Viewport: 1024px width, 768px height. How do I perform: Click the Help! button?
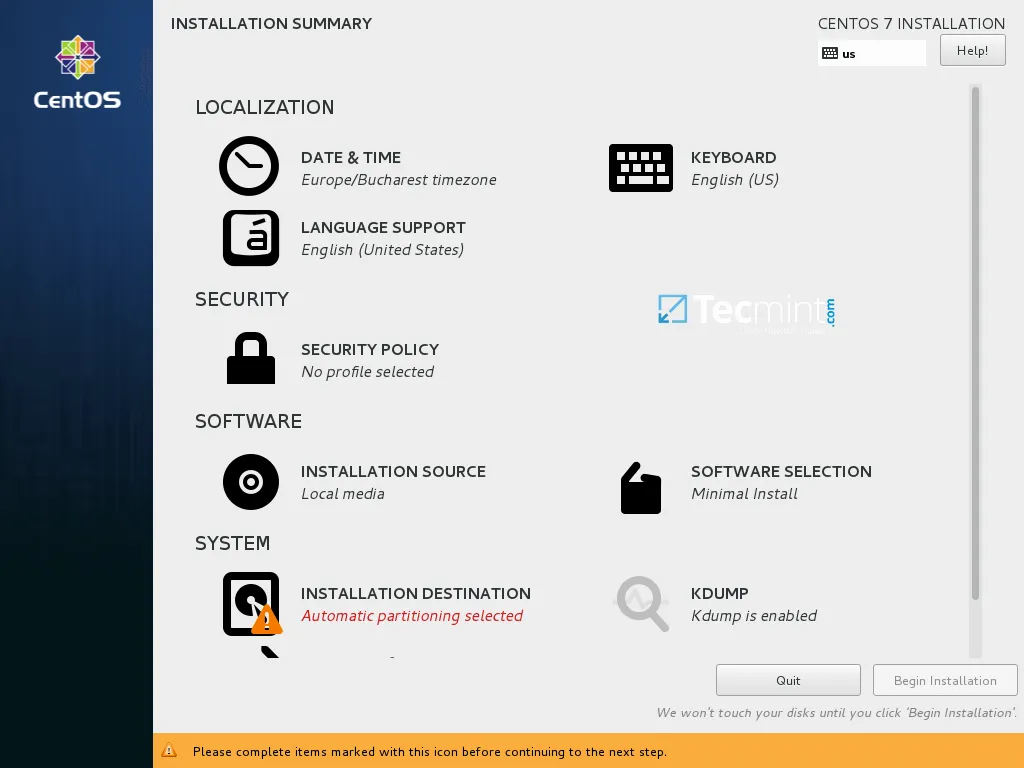tap(971, 49)
